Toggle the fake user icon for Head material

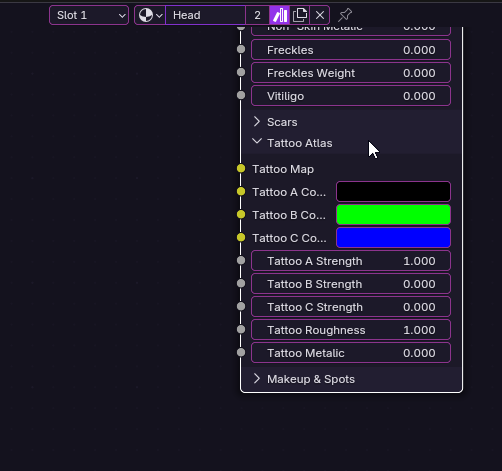point(279,15)
